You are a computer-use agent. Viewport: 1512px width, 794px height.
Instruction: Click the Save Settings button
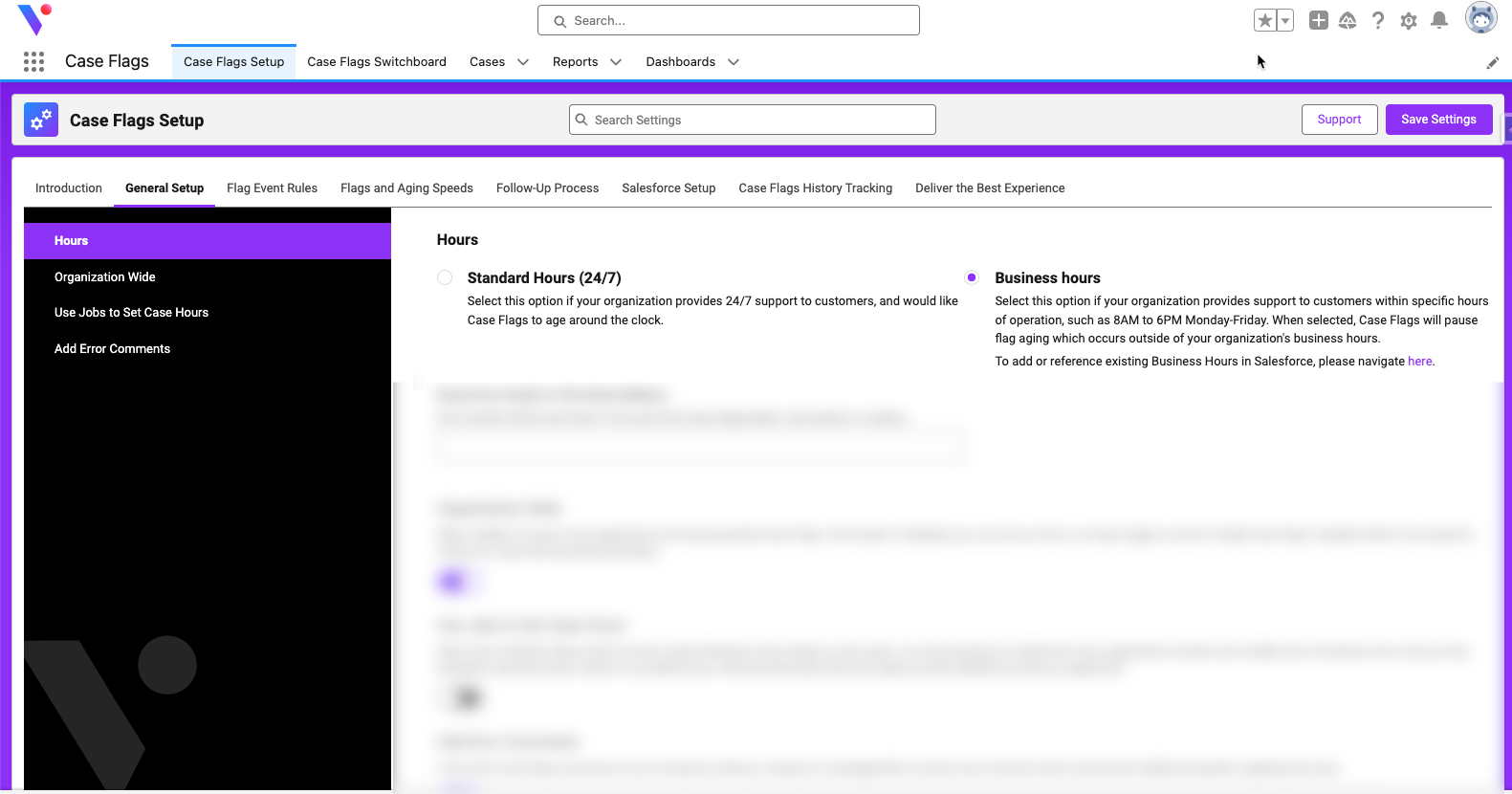click(x=1438, y=120)
